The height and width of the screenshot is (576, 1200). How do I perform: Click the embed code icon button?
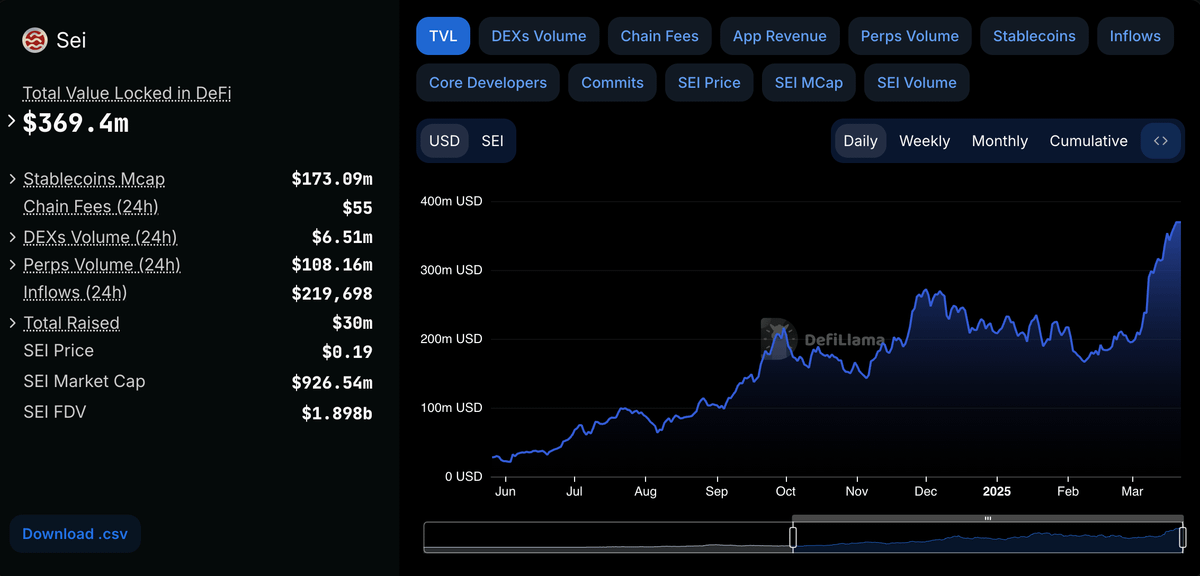point(1161,141)
